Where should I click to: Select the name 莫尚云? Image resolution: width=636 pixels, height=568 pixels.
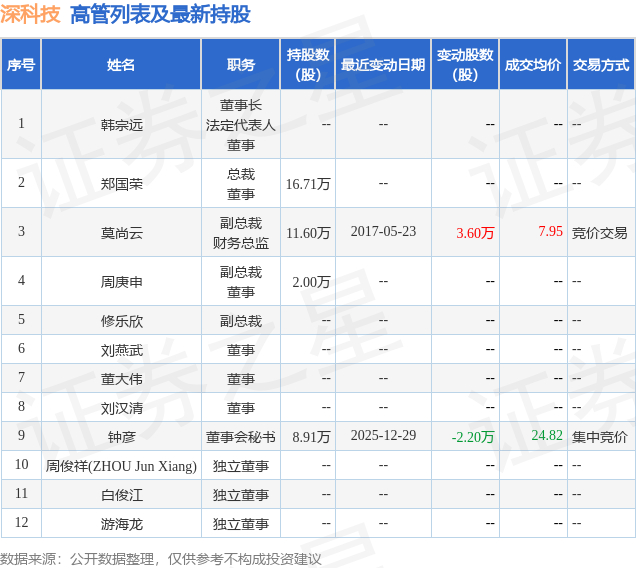(122, 233)
